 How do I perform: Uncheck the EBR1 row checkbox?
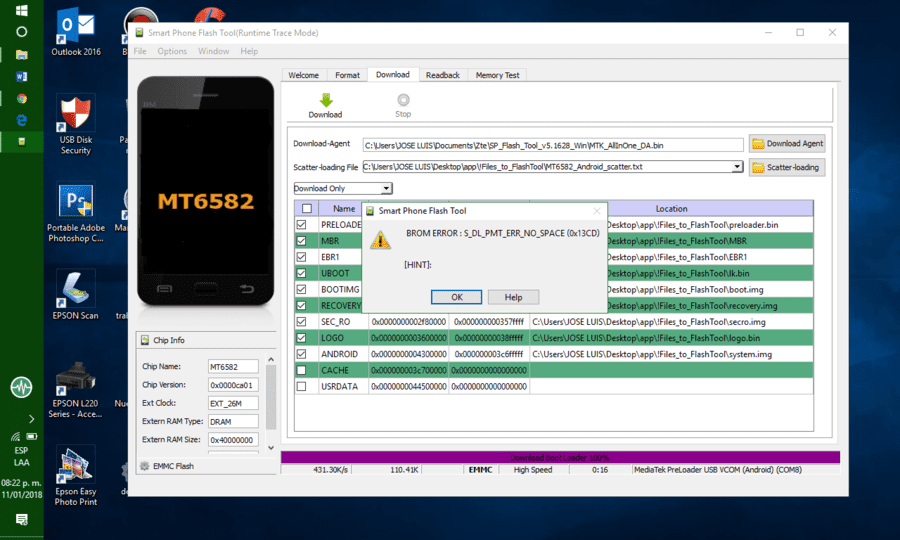pos(302,257)
